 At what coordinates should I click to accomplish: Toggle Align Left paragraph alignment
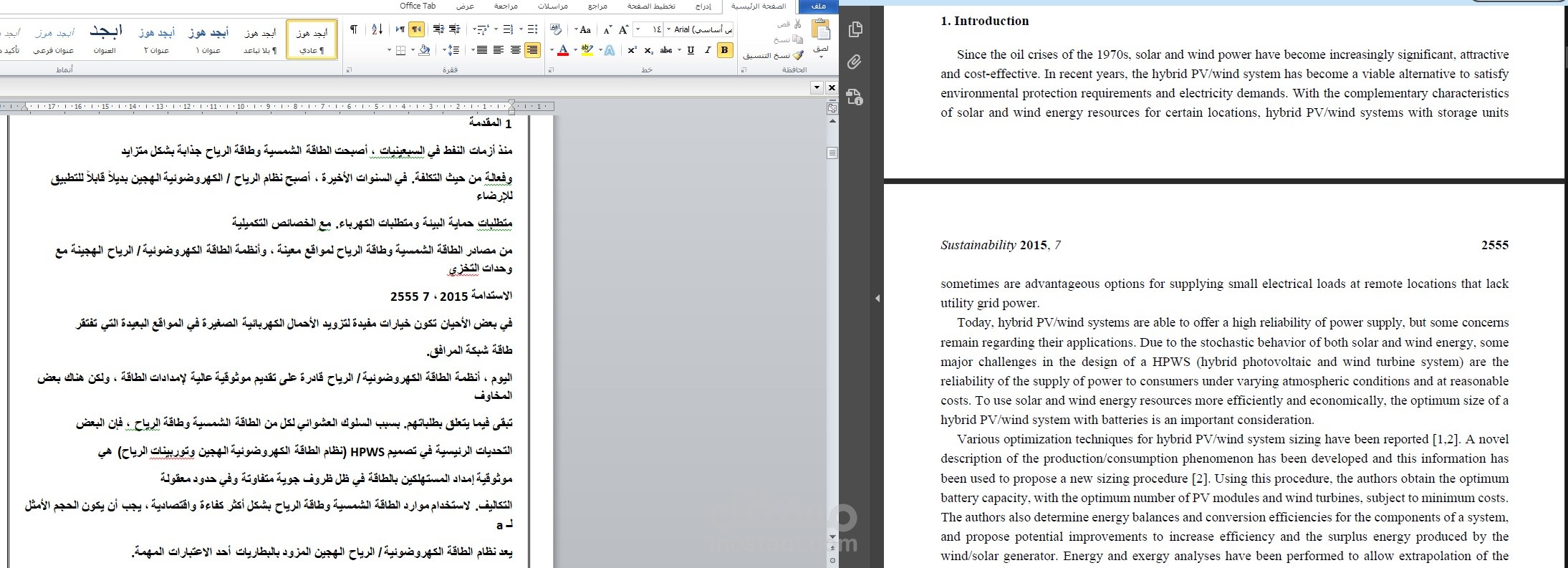(x=499, y=50)
